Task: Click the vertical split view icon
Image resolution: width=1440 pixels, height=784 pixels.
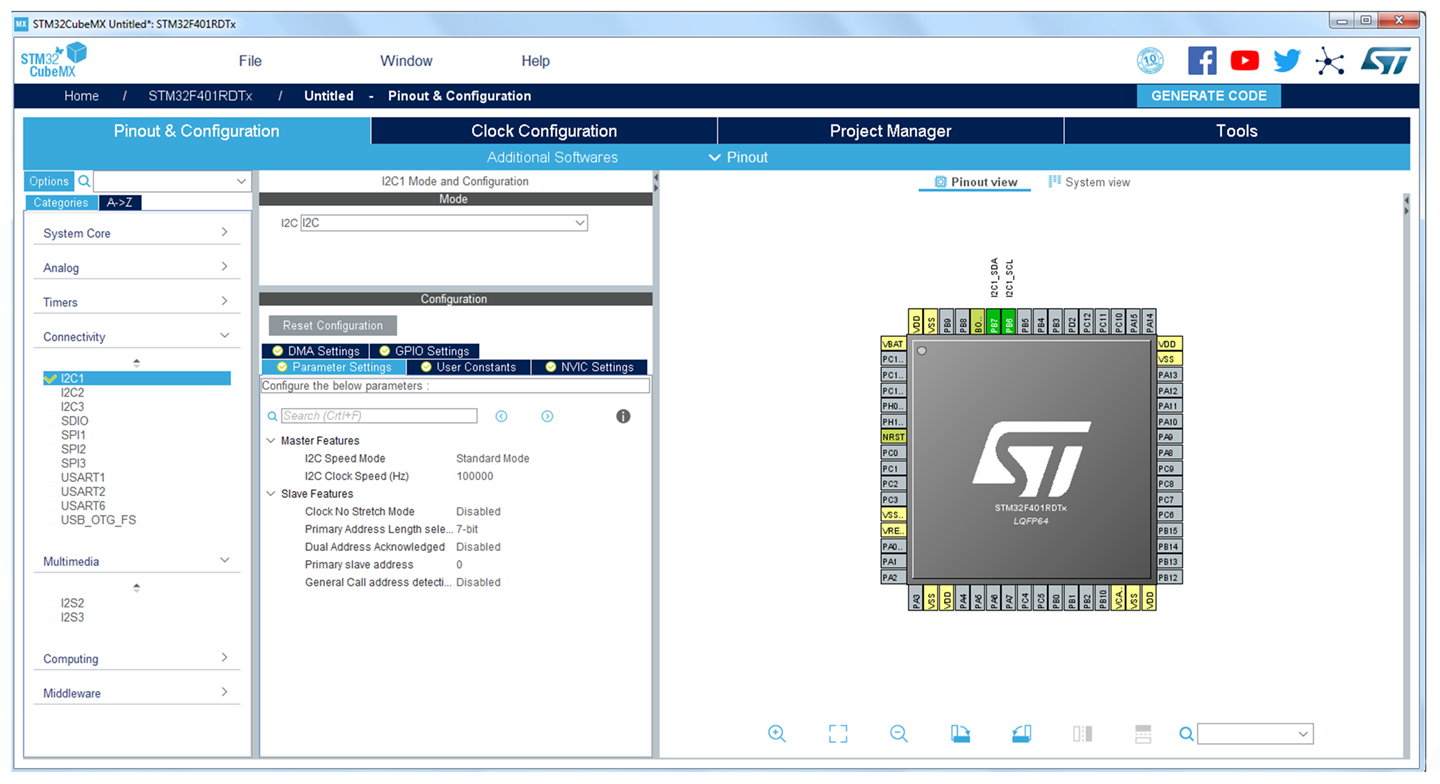Action: (x=1082, y=733)
